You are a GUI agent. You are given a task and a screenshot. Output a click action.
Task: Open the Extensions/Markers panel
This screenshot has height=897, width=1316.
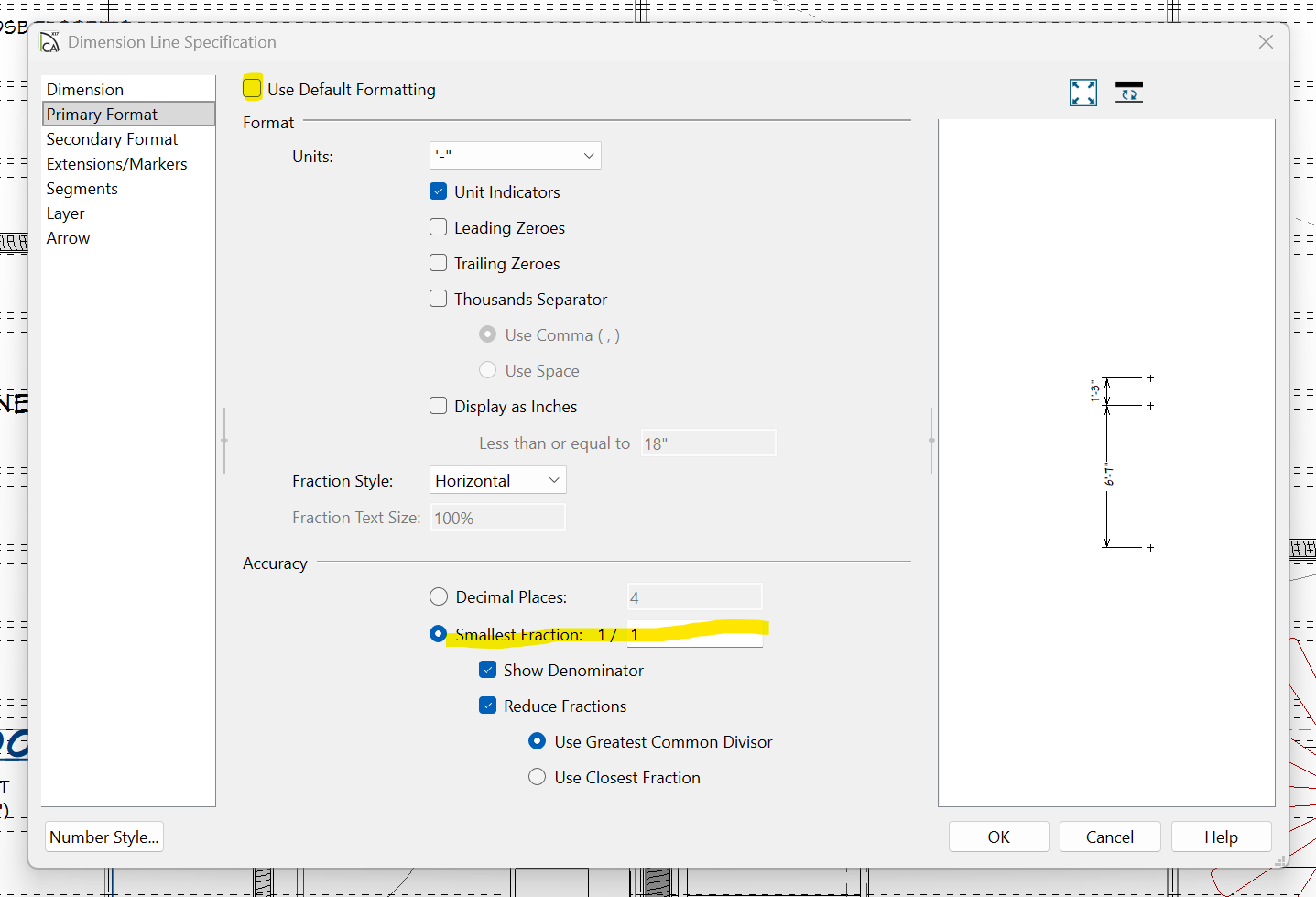pyautogui.click(x=116, y=164)
